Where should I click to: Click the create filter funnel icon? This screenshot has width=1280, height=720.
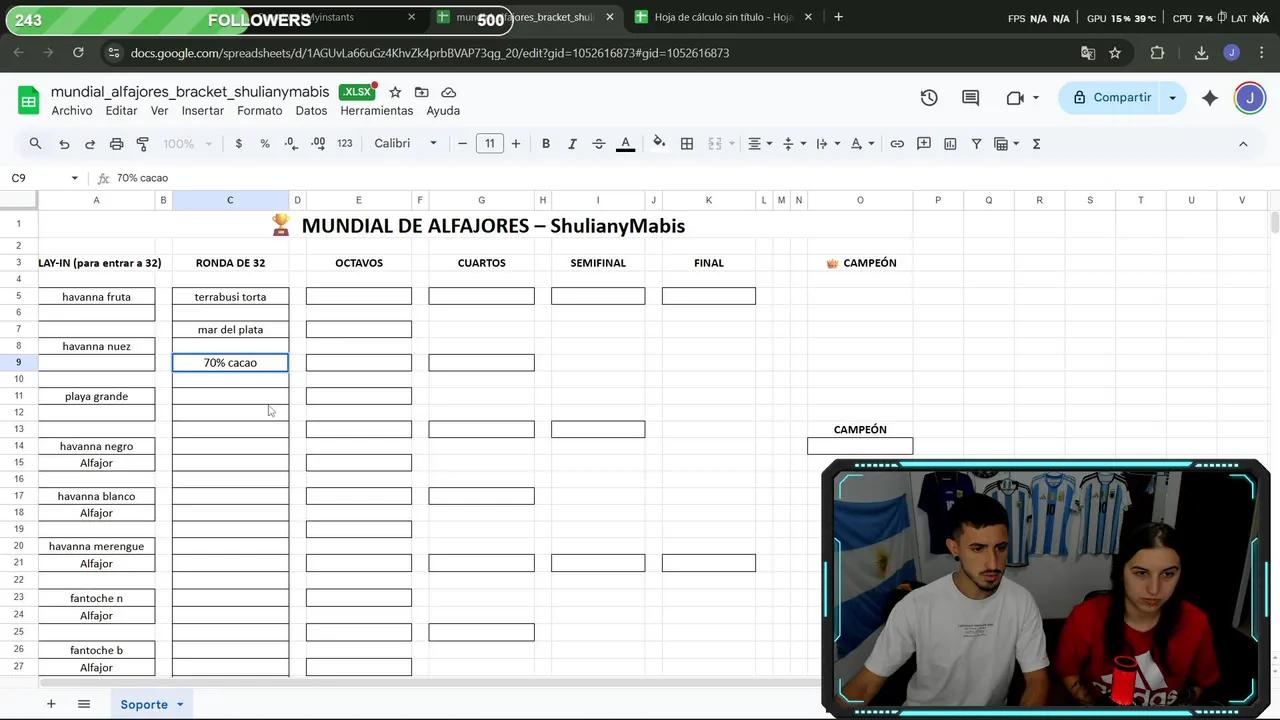[x=977, y=144]
